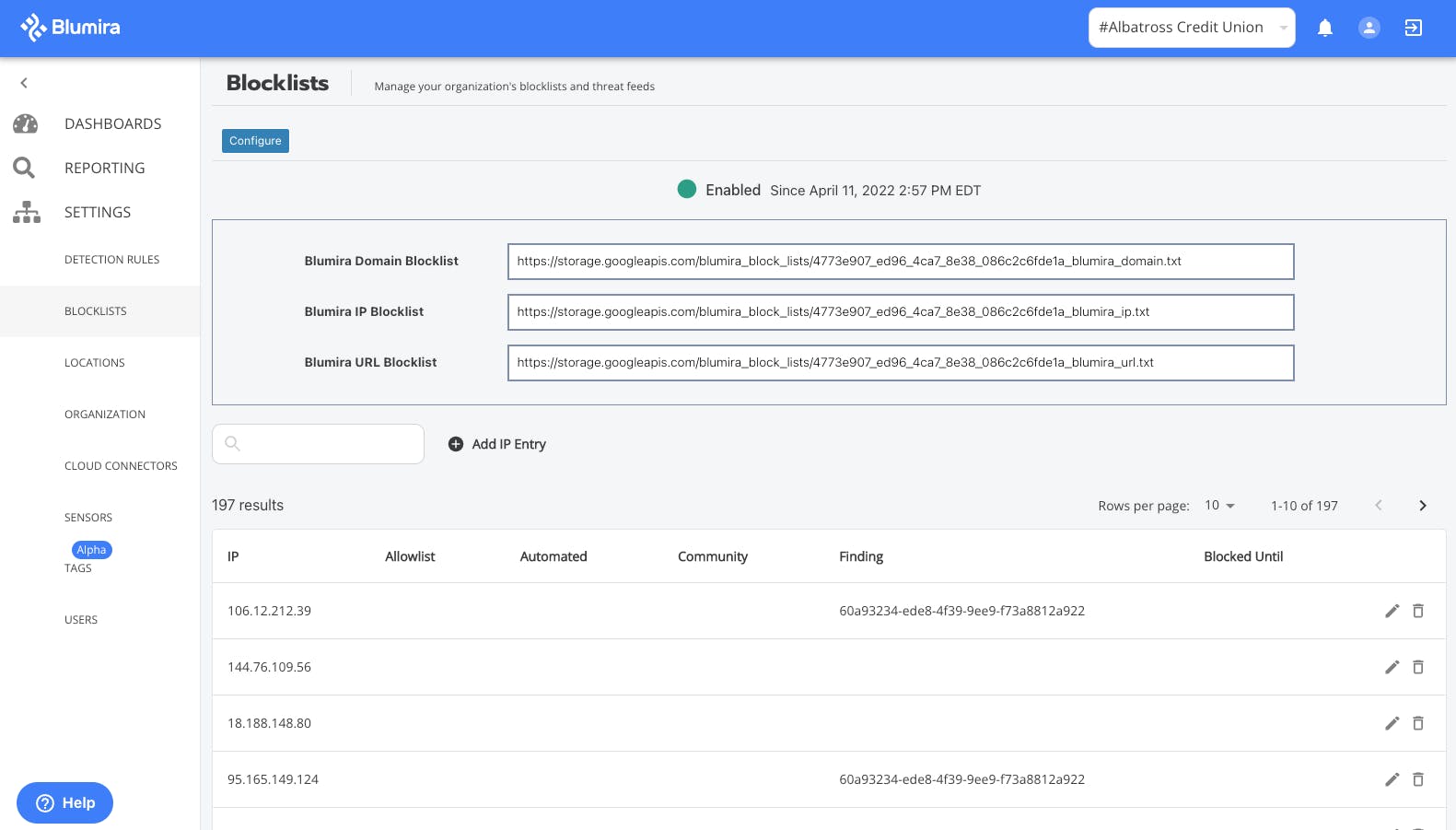1456x830 pixels.
Task: Open Detection Rules in the sidebar
Action: (111, 260)
